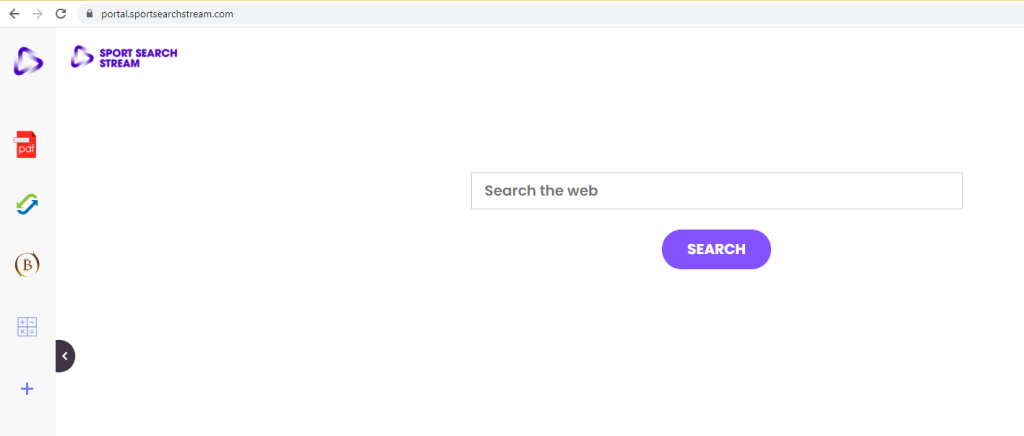This screenshot has width=1024, height=436.
Task: Open the calculator sidebar icon
Action: [27, 326]
